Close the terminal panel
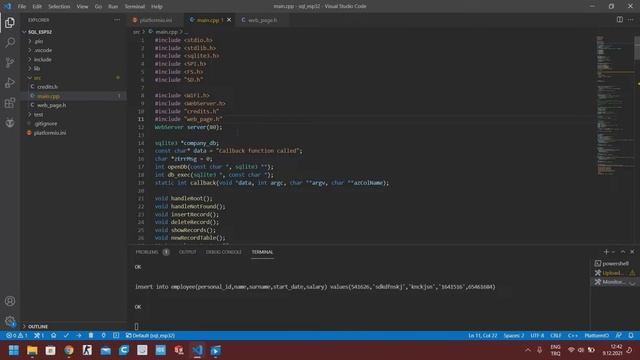 [632, 252]
